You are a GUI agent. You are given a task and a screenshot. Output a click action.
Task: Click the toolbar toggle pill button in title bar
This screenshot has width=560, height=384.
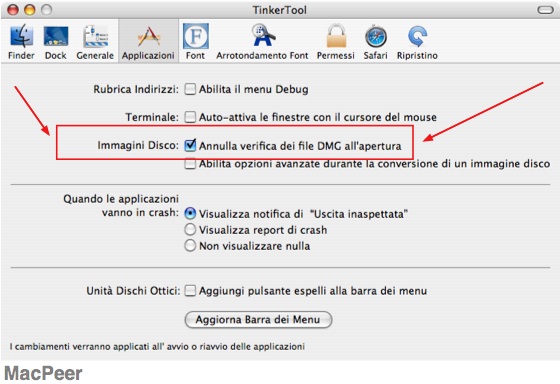pos(545,10)
